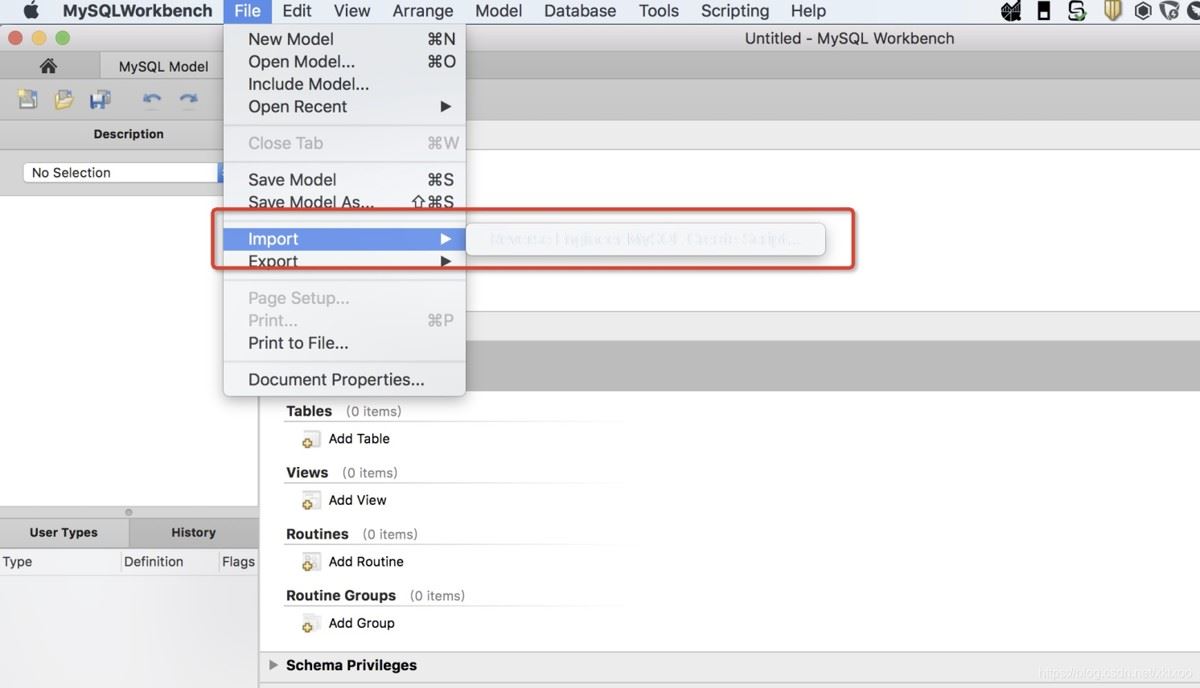The width and height of the screenshot is (1200, 688).
Task: Select Print to File... menu item
Action: point(344,342)
